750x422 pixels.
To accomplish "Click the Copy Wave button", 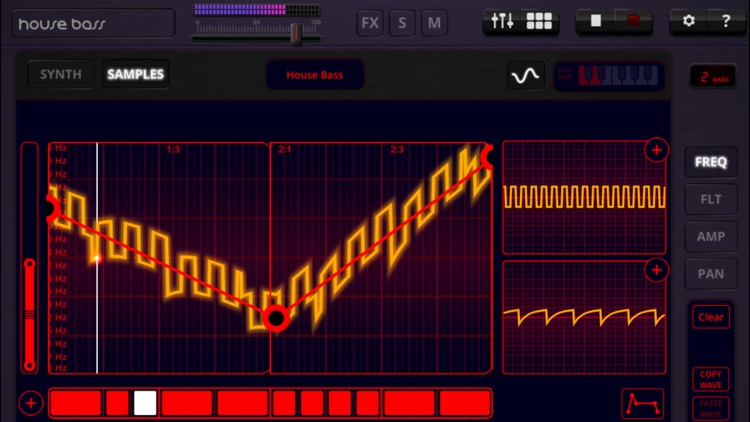I will click(x=711, y=379).
